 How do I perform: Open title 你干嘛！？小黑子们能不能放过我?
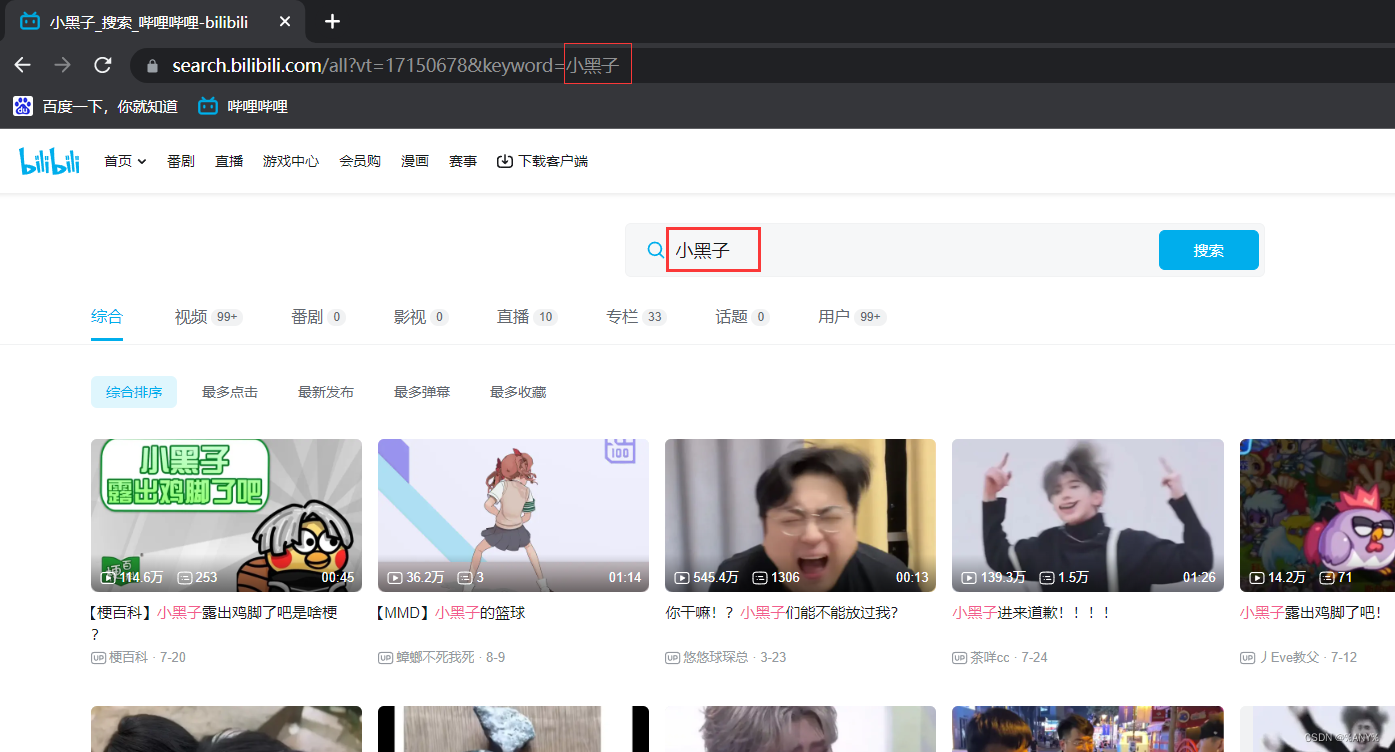coord(781,612)
